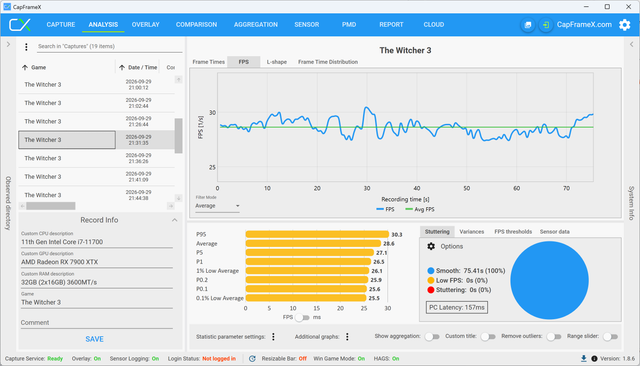
Task: Open the Filter Mode Average dropdown
Action: pyautogui.click(x=217, y=206)
